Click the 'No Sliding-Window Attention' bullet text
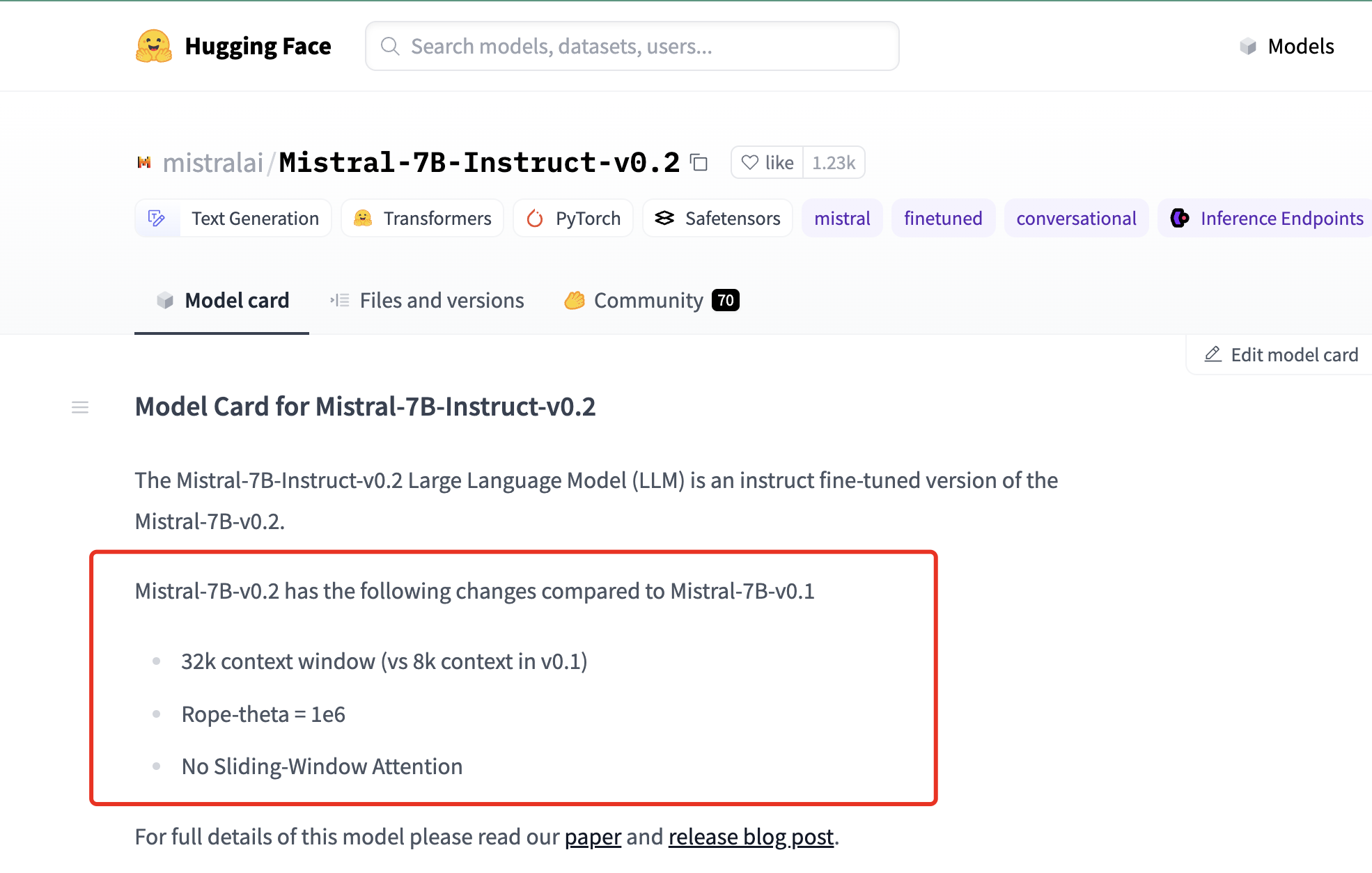 coord(322,766)
